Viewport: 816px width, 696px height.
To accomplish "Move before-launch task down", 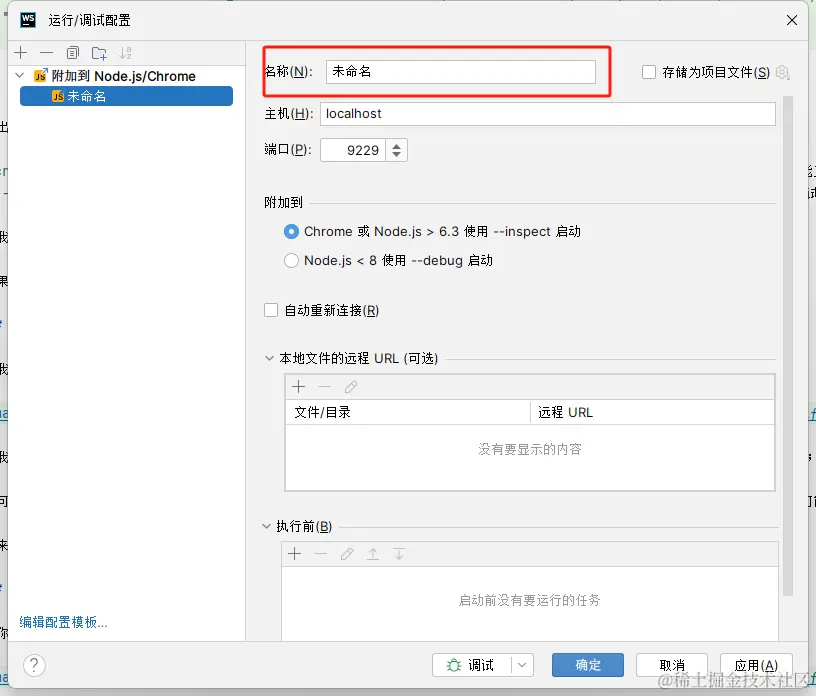I will click(x=399, y=554).
